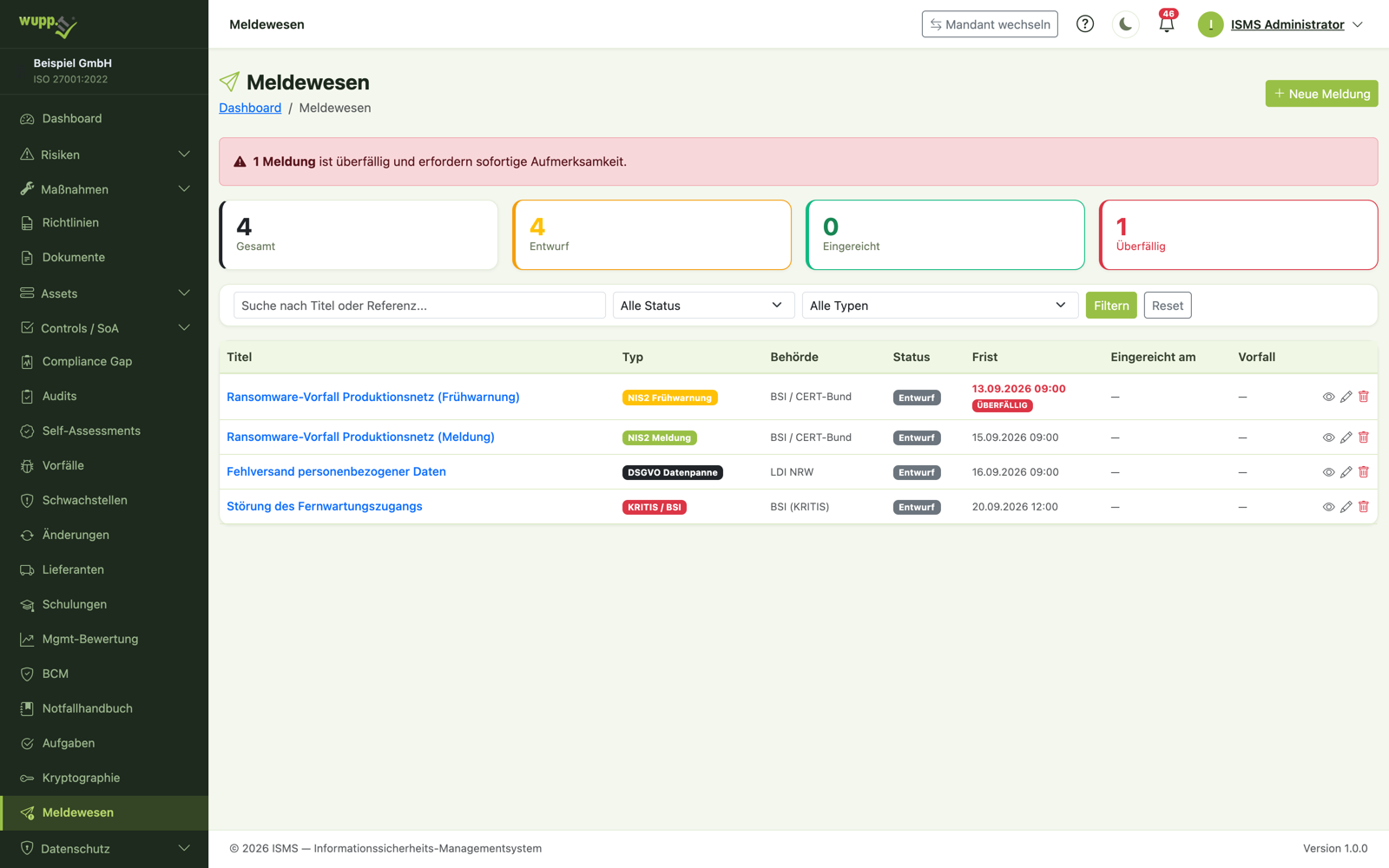
Task: Open Störung des Fernwartungszugangs link
Action: pyautogui.click(x=325, y=506)
